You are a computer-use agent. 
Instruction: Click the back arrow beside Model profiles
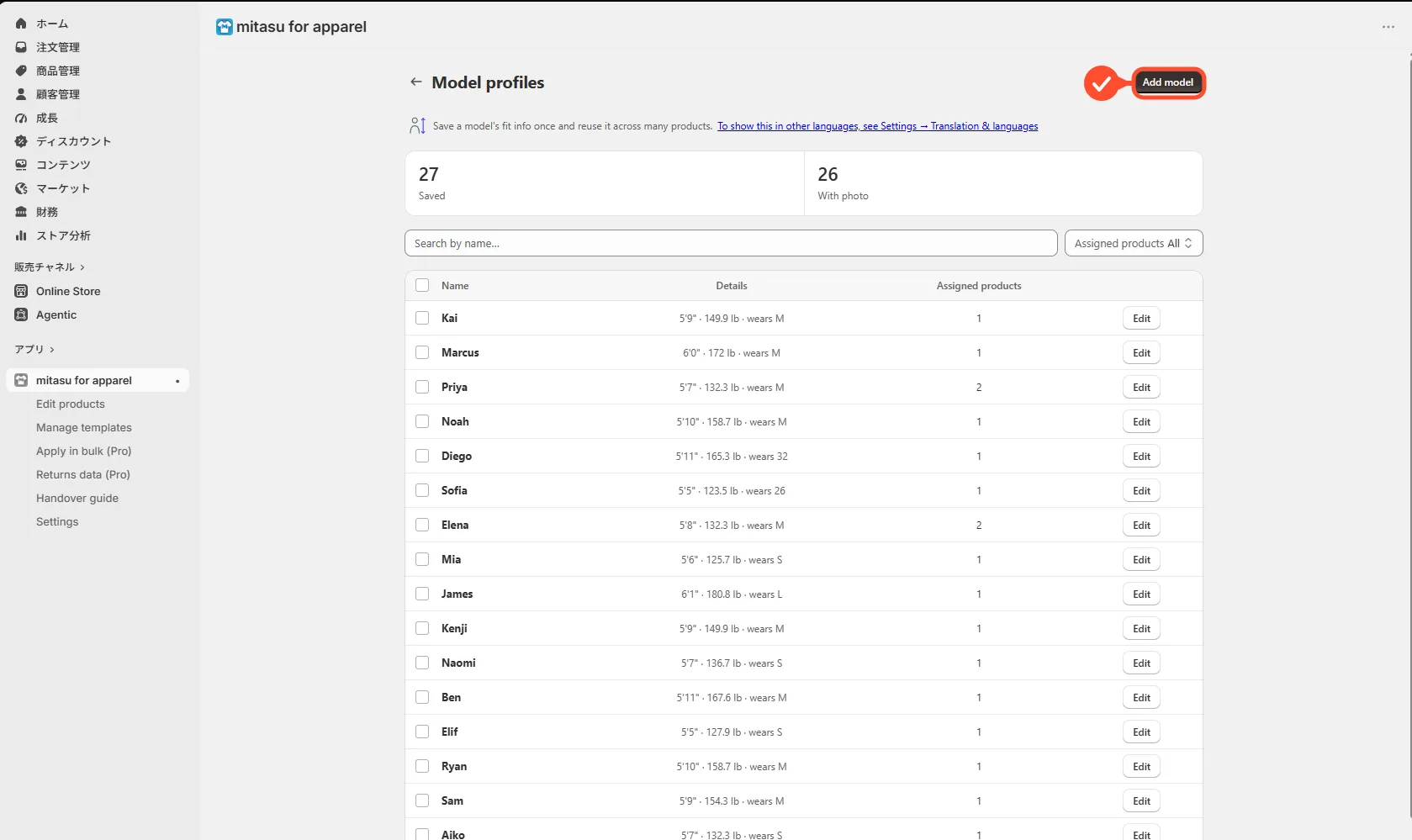415,82
